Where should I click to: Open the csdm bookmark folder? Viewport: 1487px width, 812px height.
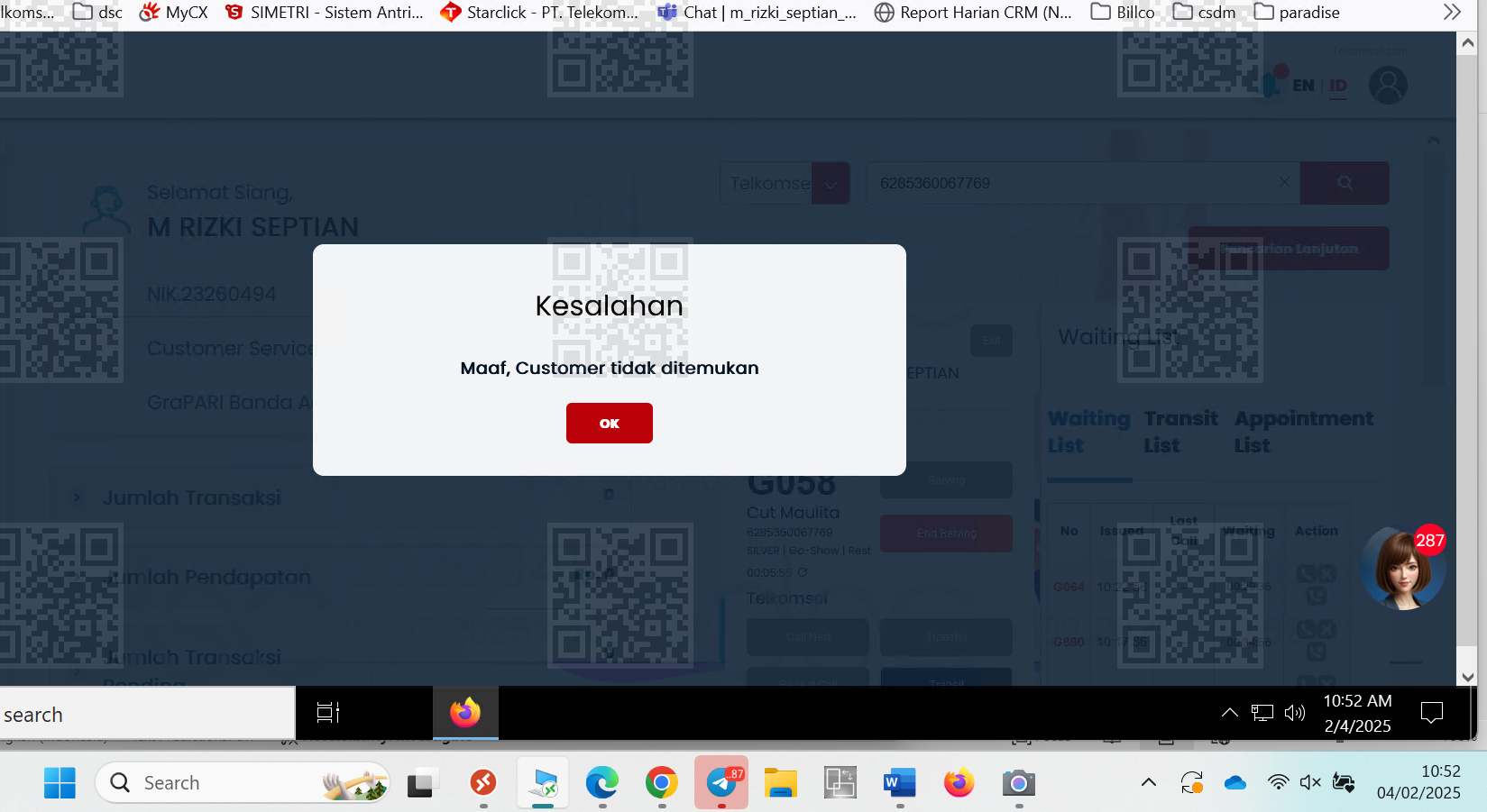pyautogui.click(x=1204, y=13)
